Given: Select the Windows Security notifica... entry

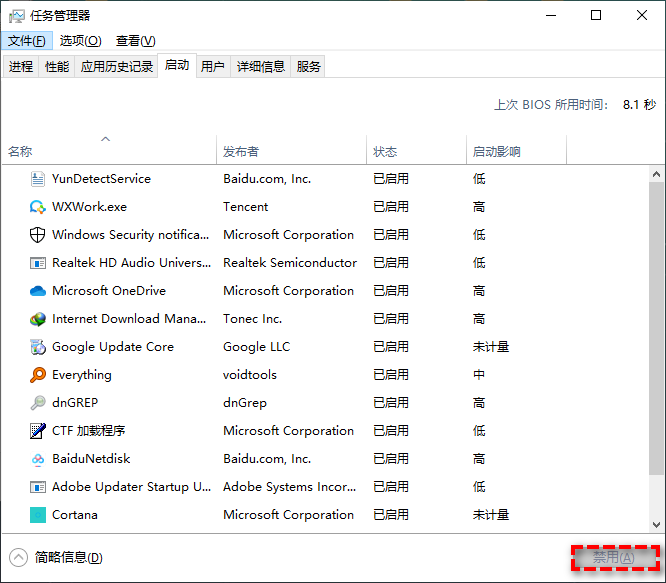Looking at the screenshot, I should pyautogui.click(x=130, y=235).
